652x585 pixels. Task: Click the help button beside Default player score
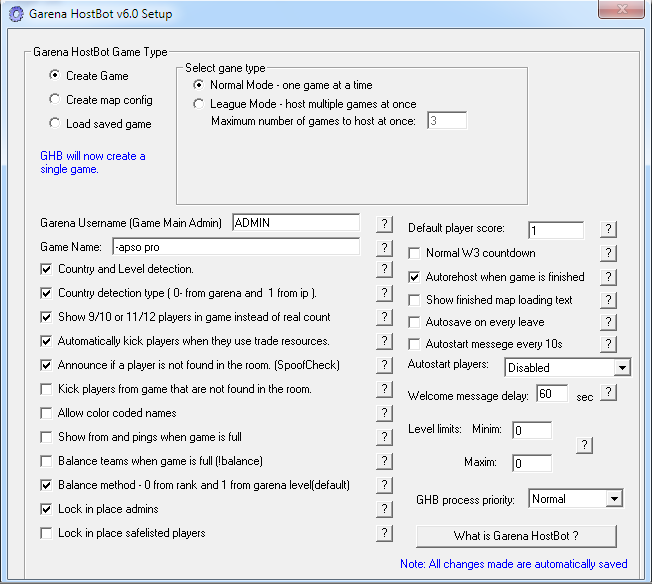click(607, 229)
